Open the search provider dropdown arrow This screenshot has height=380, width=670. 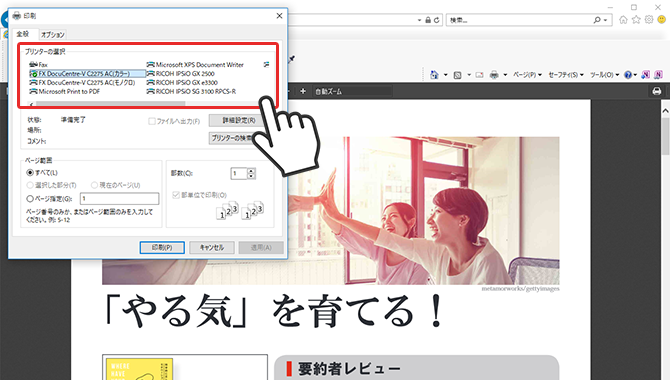coord(605,20)
